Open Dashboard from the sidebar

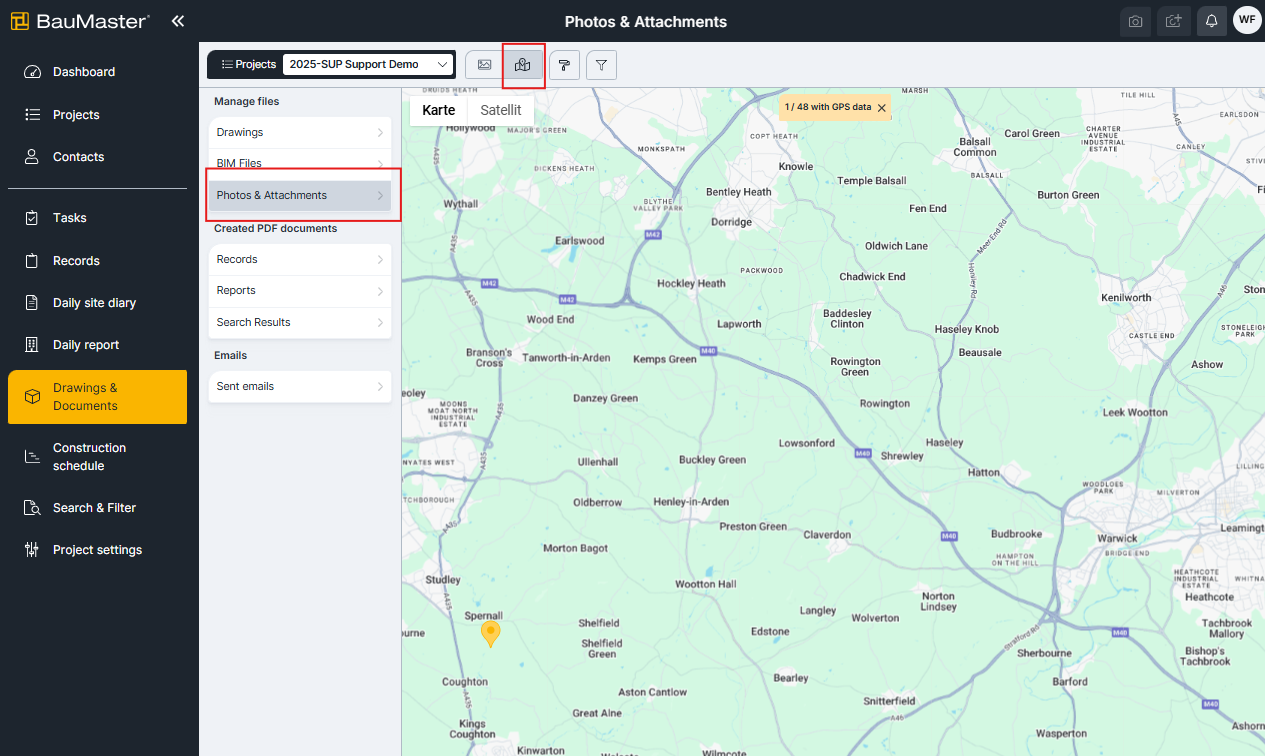pos(84,72)
